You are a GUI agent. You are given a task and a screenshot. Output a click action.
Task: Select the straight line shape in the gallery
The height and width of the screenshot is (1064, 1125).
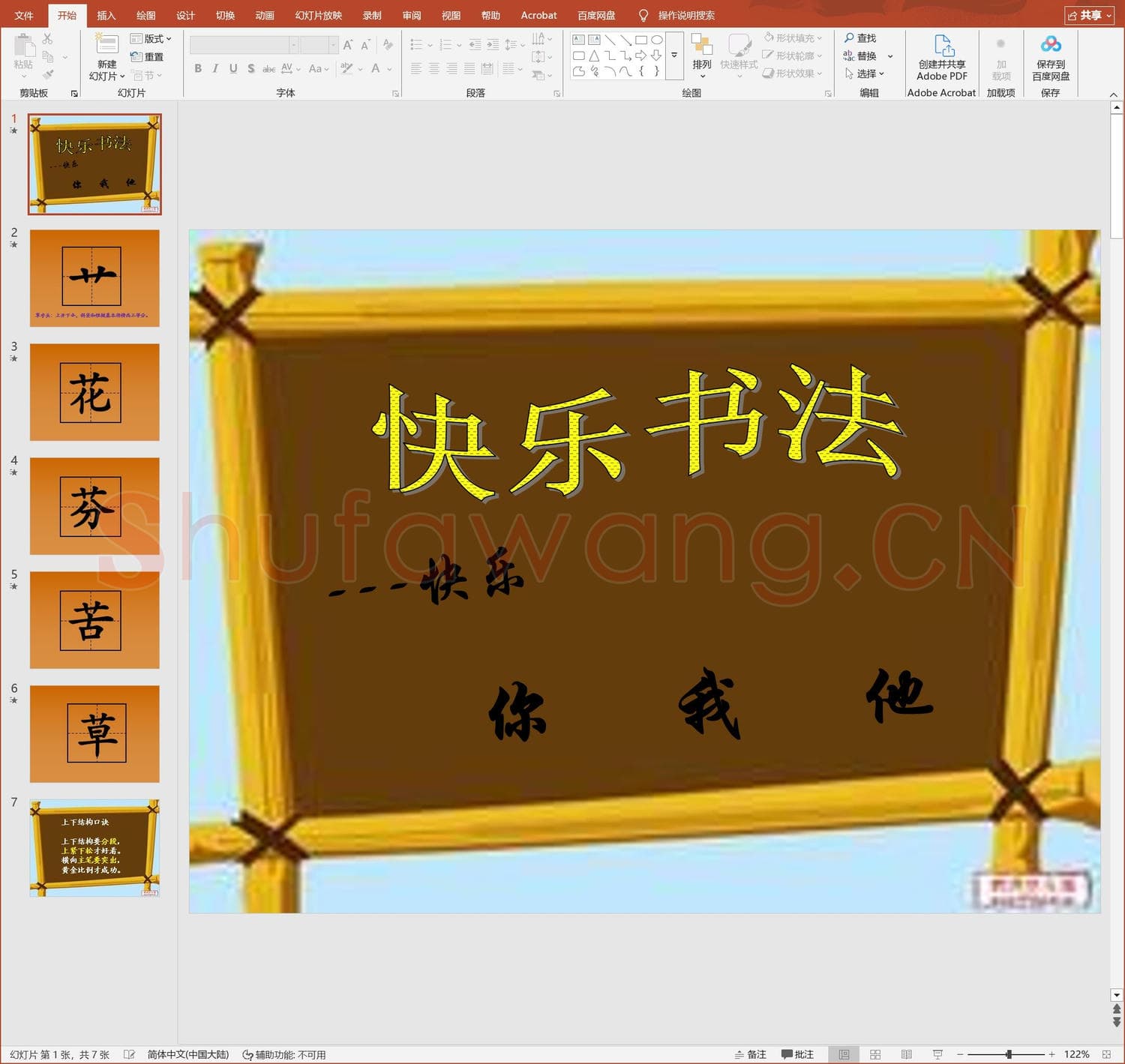(610, 40)
